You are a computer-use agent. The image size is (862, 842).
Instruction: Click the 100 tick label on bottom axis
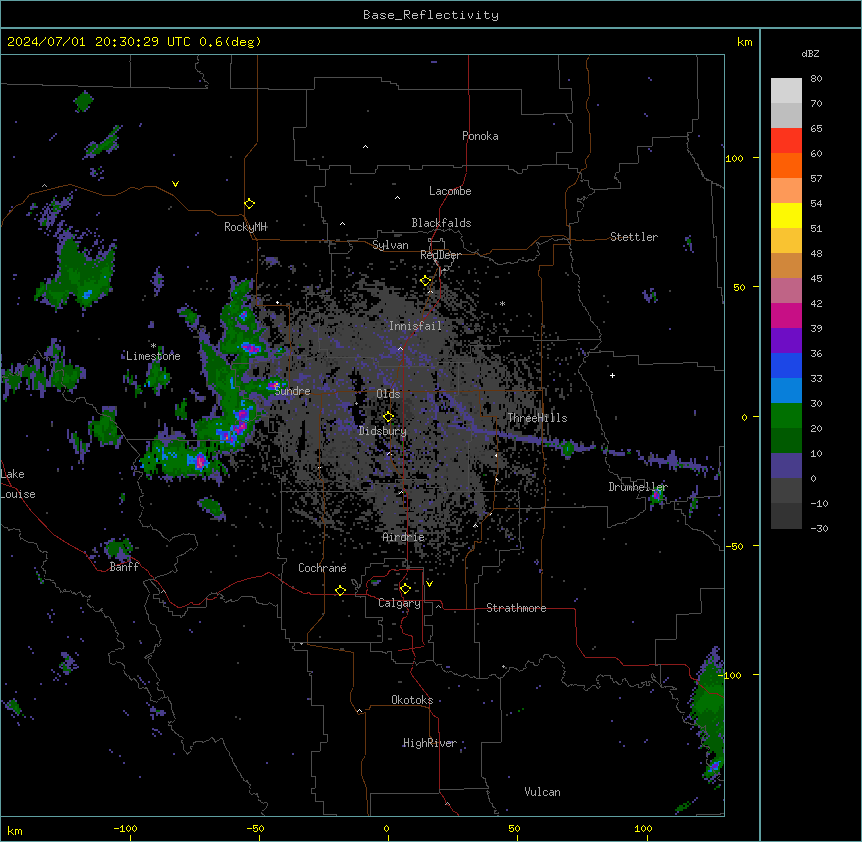(643, 828)
